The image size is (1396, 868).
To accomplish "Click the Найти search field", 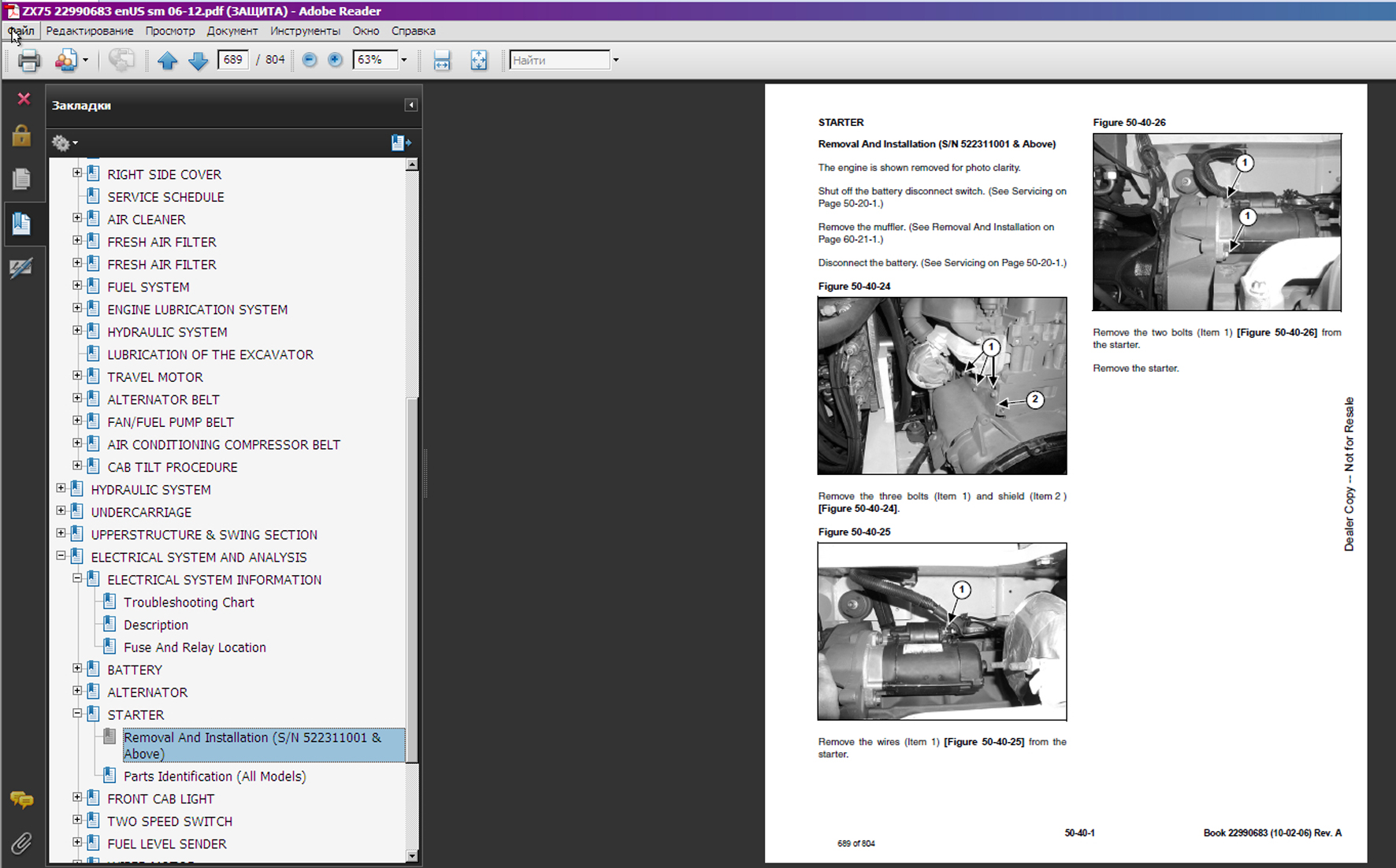I will pos(559,60).
